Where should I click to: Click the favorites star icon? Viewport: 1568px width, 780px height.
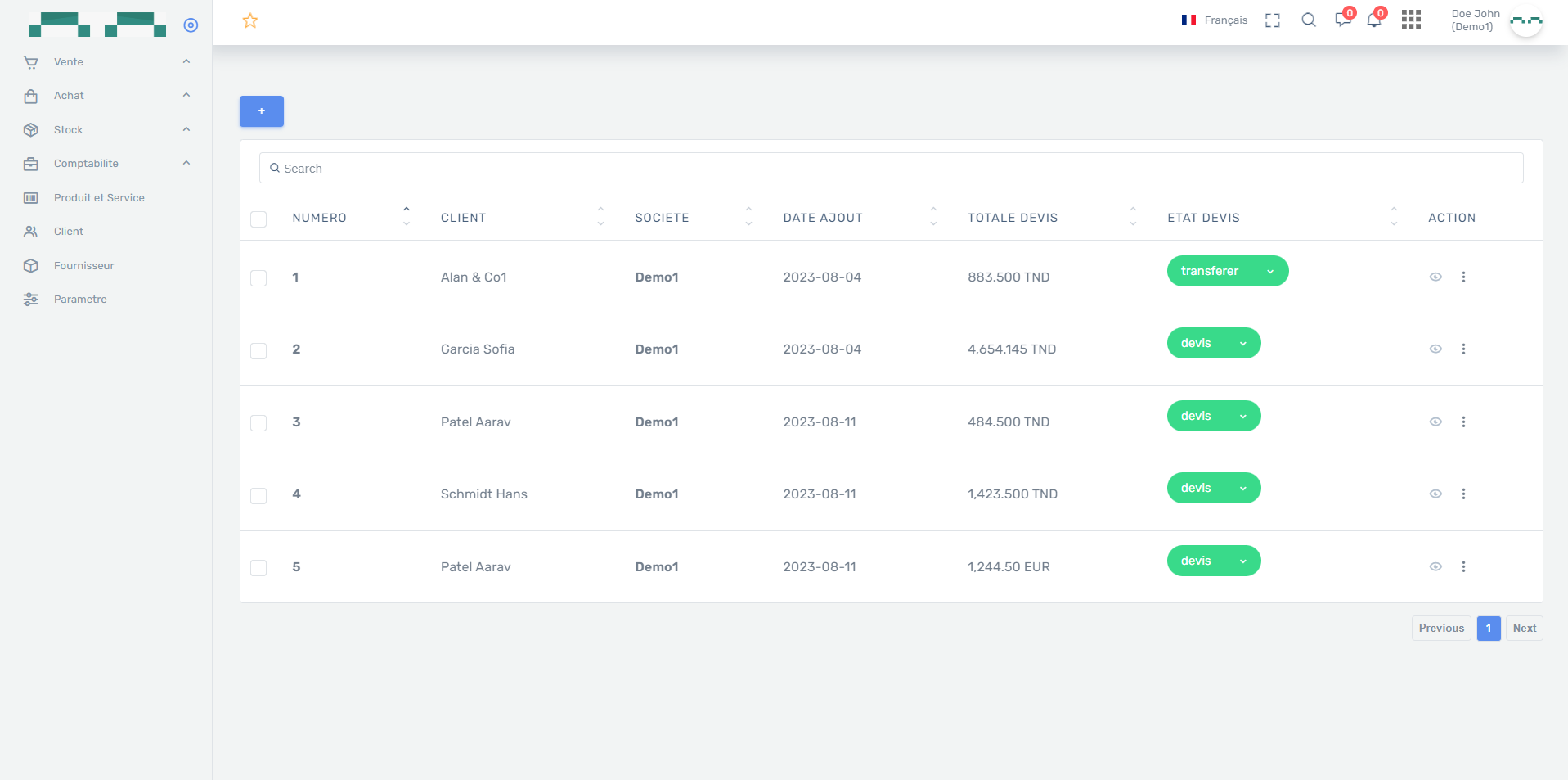250,21
